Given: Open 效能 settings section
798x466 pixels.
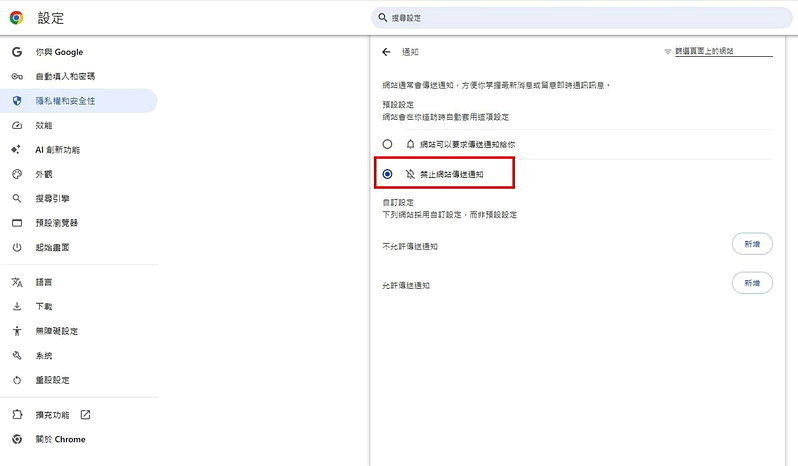Looking at the screenshot, I should (79, 125).
